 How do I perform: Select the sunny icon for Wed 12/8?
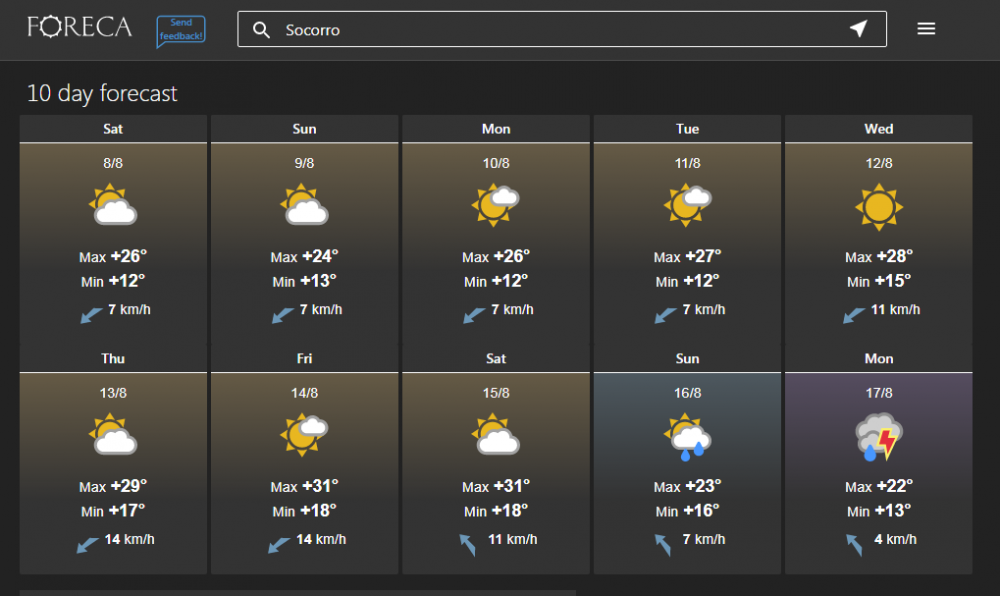pos(879,207)
